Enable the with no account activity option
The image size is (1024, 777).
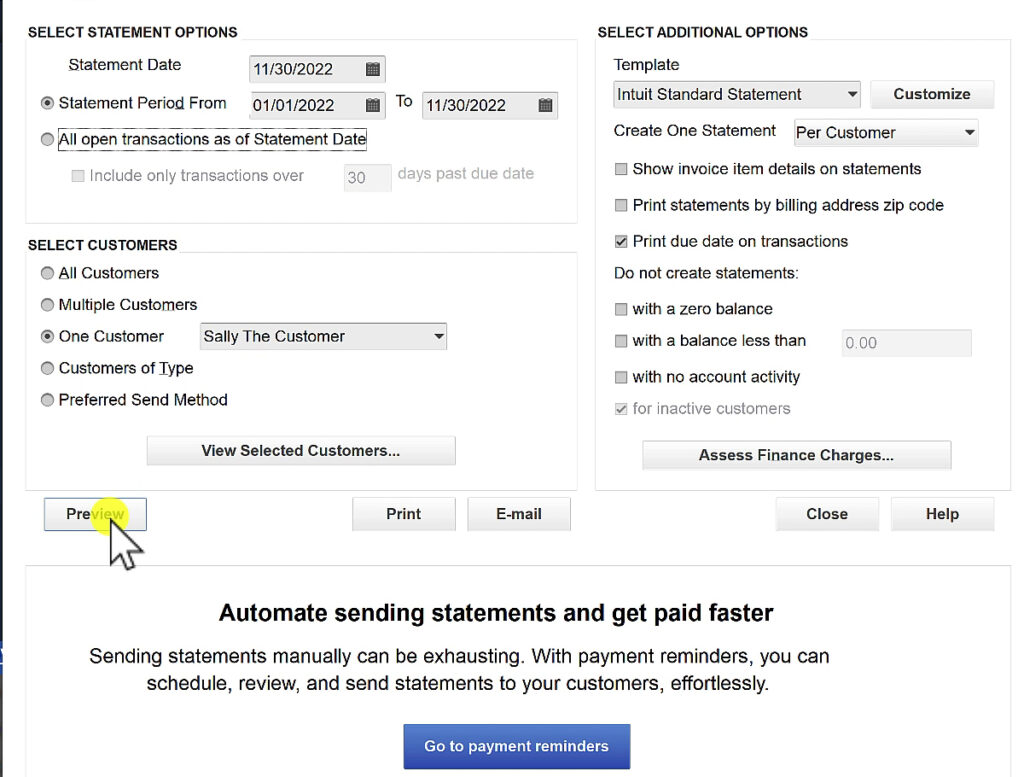(x=620, y=377)
